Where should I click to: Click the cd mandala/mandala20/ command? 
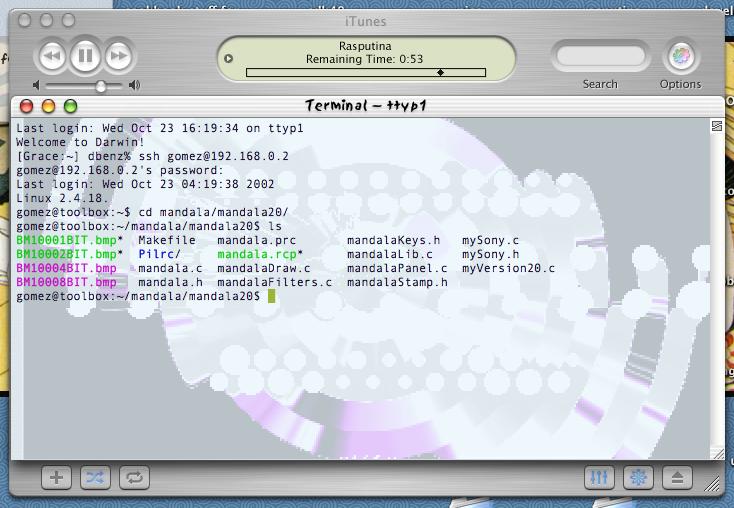click(x=213, y=212)
